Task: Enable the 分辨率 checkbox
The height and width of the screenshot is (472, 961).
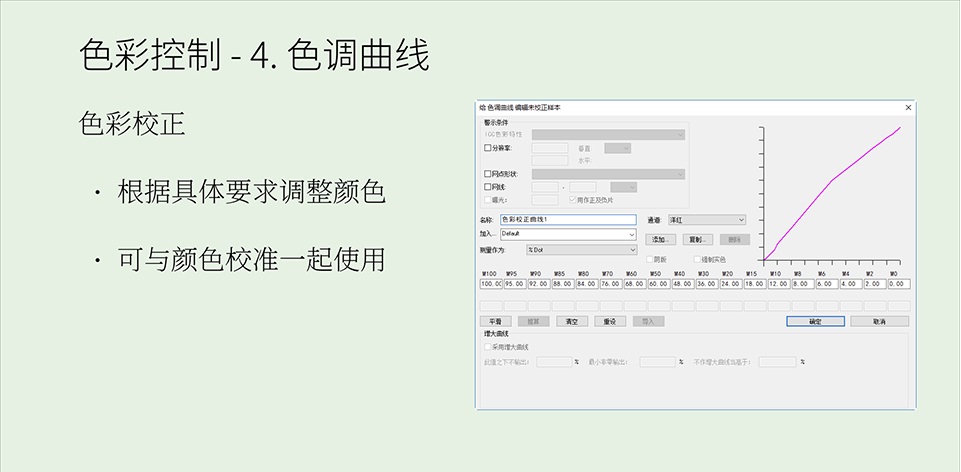Action: [x=487, y=148]
